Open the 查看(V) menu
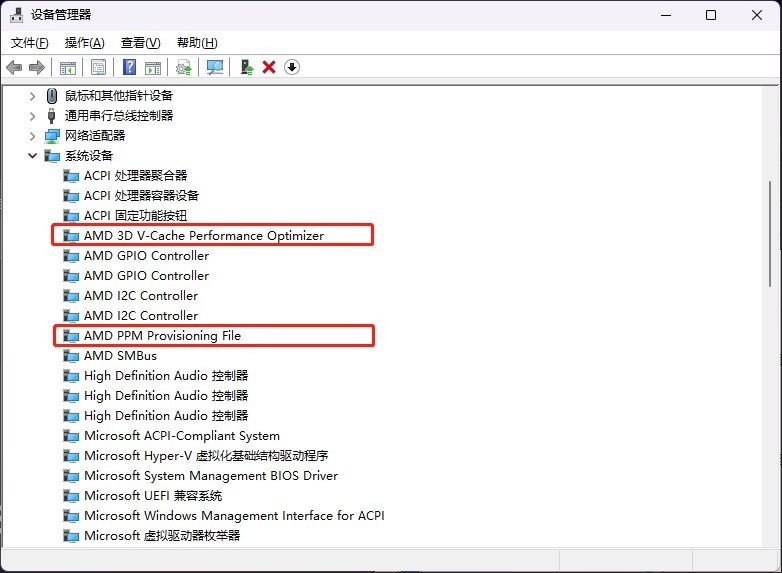This screenshot has width=782, height=573. click(x=141, y=43)
